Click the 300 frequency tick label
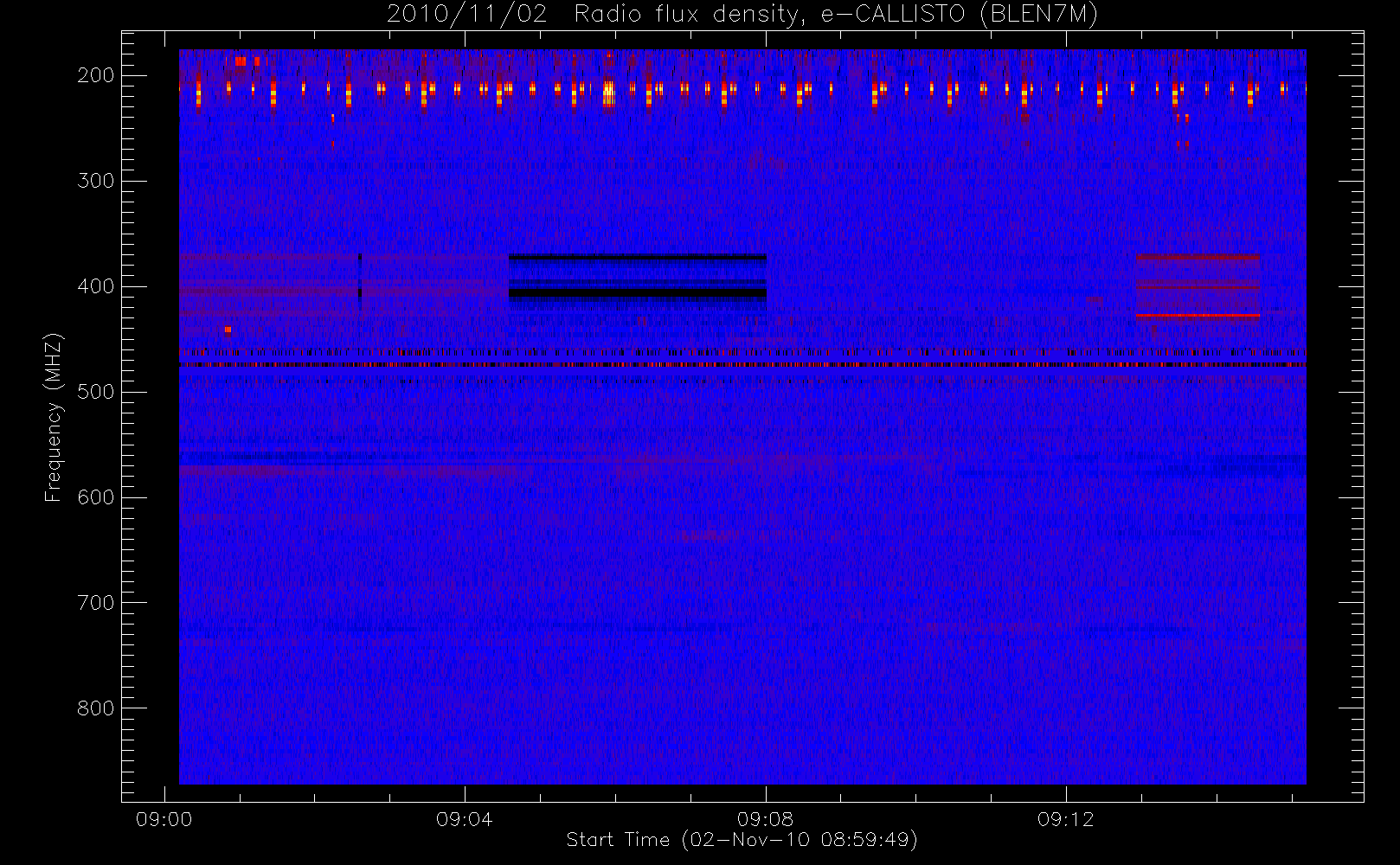 tap(95, 181)
